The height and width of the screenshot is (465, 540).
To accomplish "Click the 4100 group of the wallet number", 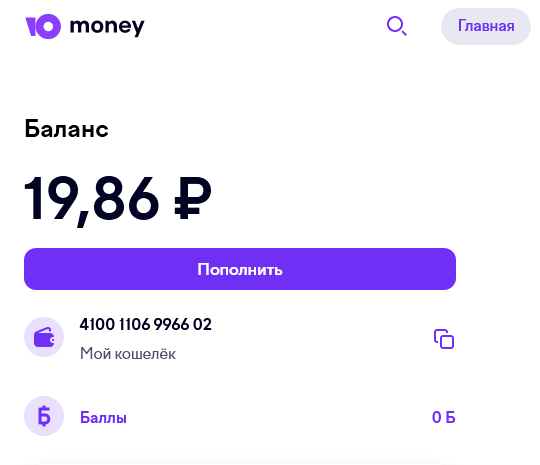I will [x=97, y=324].
